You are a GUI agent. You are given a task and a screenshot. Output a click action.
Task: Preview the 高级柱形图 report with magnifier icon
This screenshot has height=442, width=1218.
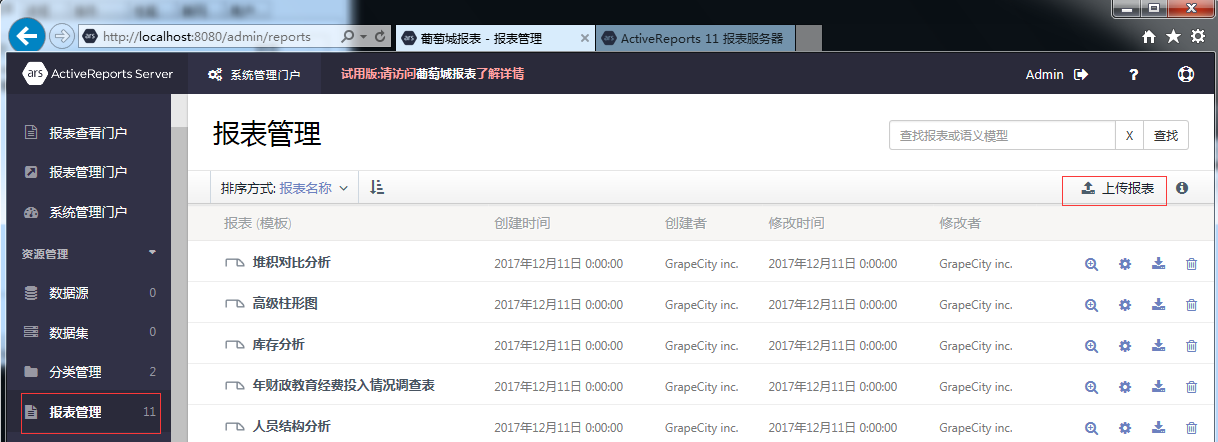pyautogui.click(x=1091, y=304)
